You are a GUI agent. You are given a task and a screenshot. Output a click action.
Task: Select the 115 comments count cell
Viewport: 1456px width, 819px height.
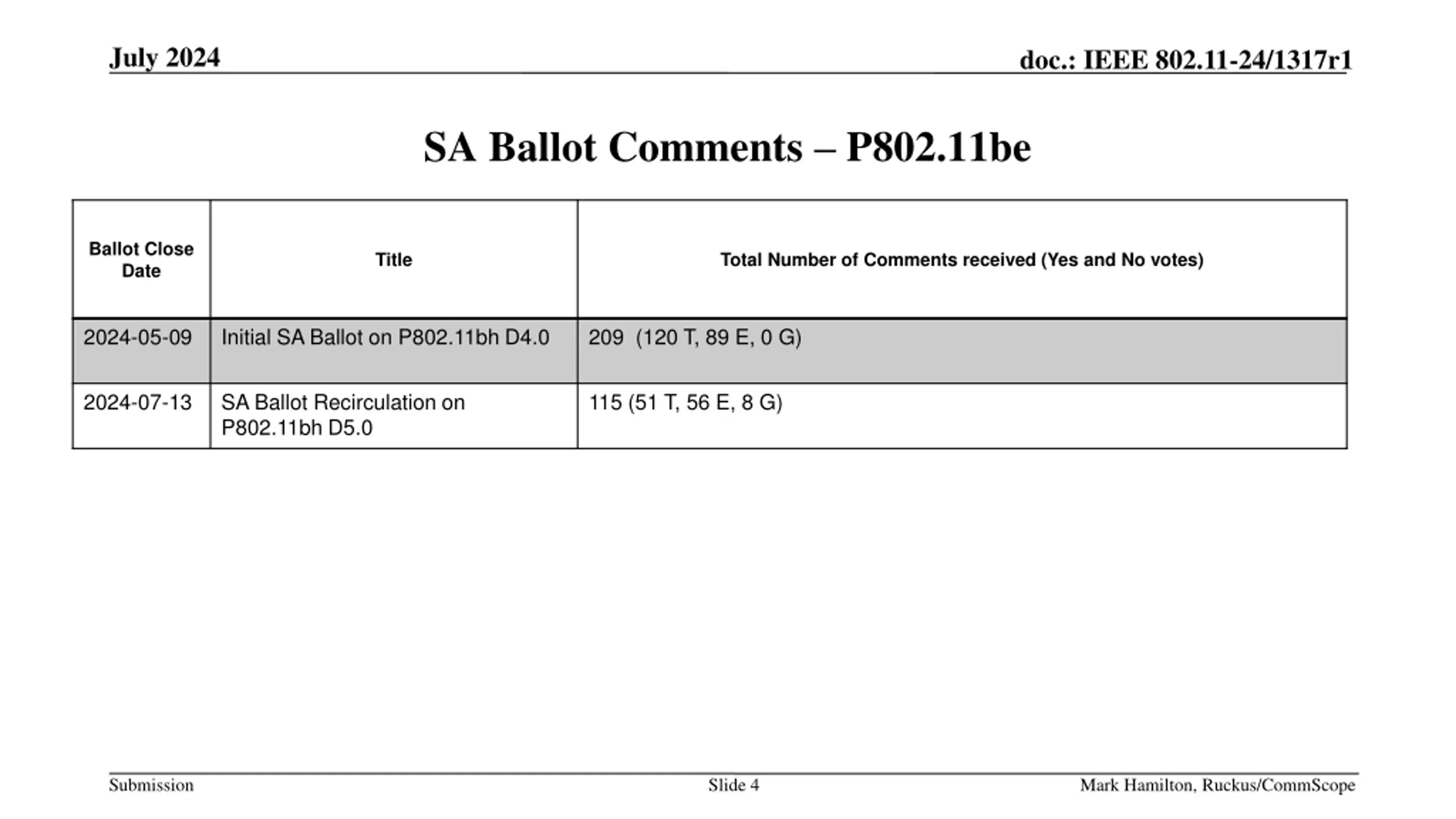(605, 403)
